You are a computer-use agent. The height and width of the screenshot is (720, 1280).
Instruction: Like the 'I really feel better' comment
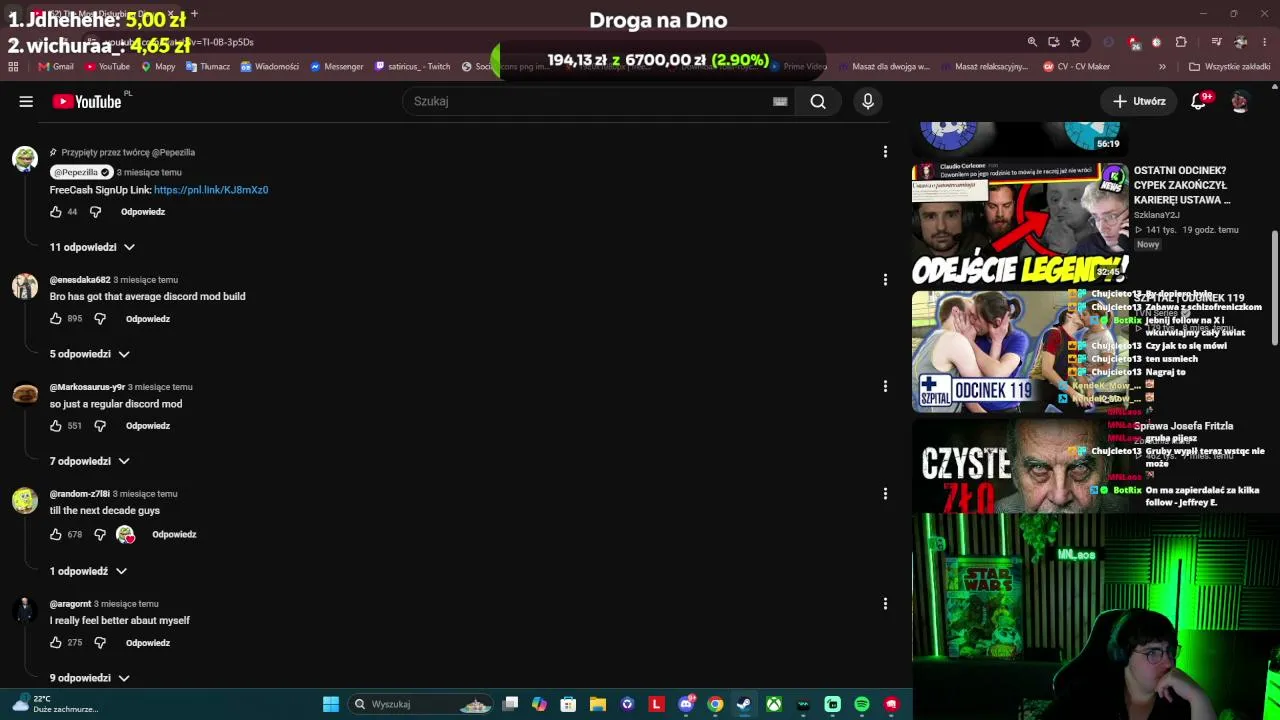click(x=56, y=643)
